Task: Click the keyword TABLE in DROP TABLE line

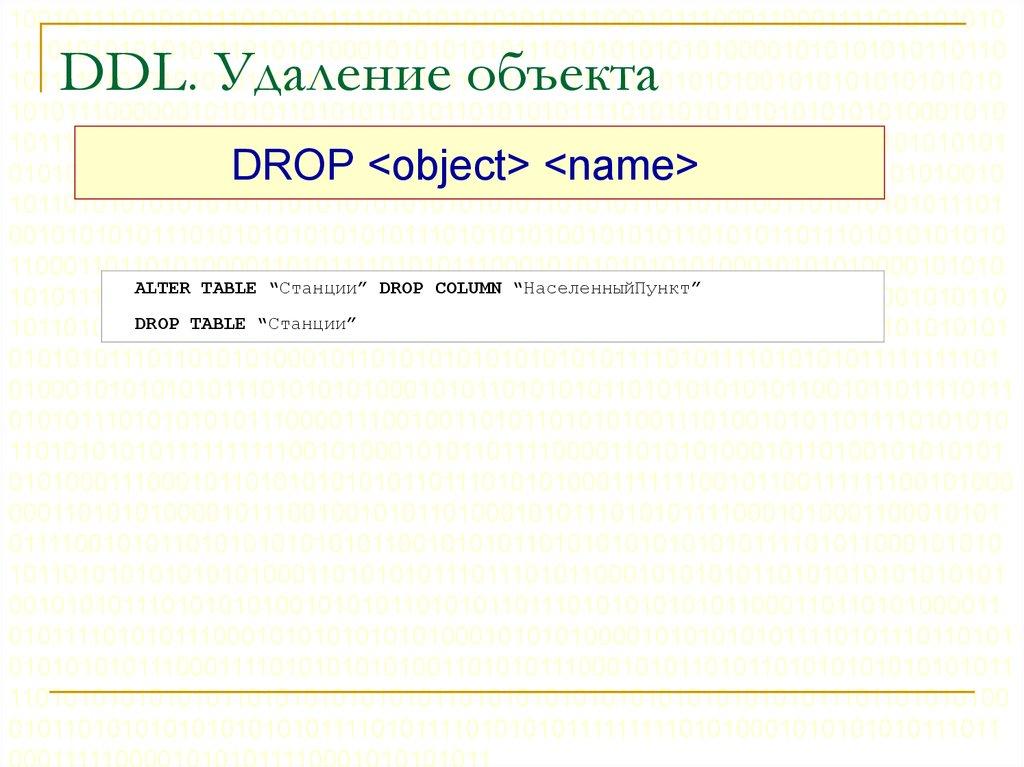Action: [222, 323]
